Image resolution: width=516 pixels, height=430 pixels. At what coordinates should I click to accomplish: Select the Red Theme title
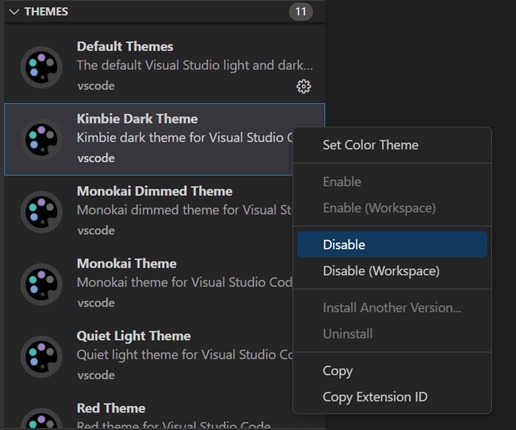(111, 408)
